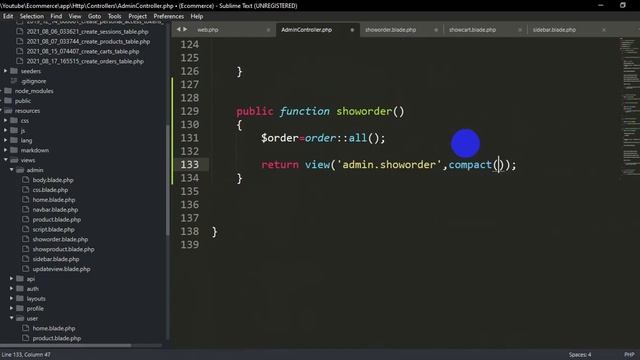Expand the auth folder
This screenshot has height=360, width=640.
coord(12,289)
